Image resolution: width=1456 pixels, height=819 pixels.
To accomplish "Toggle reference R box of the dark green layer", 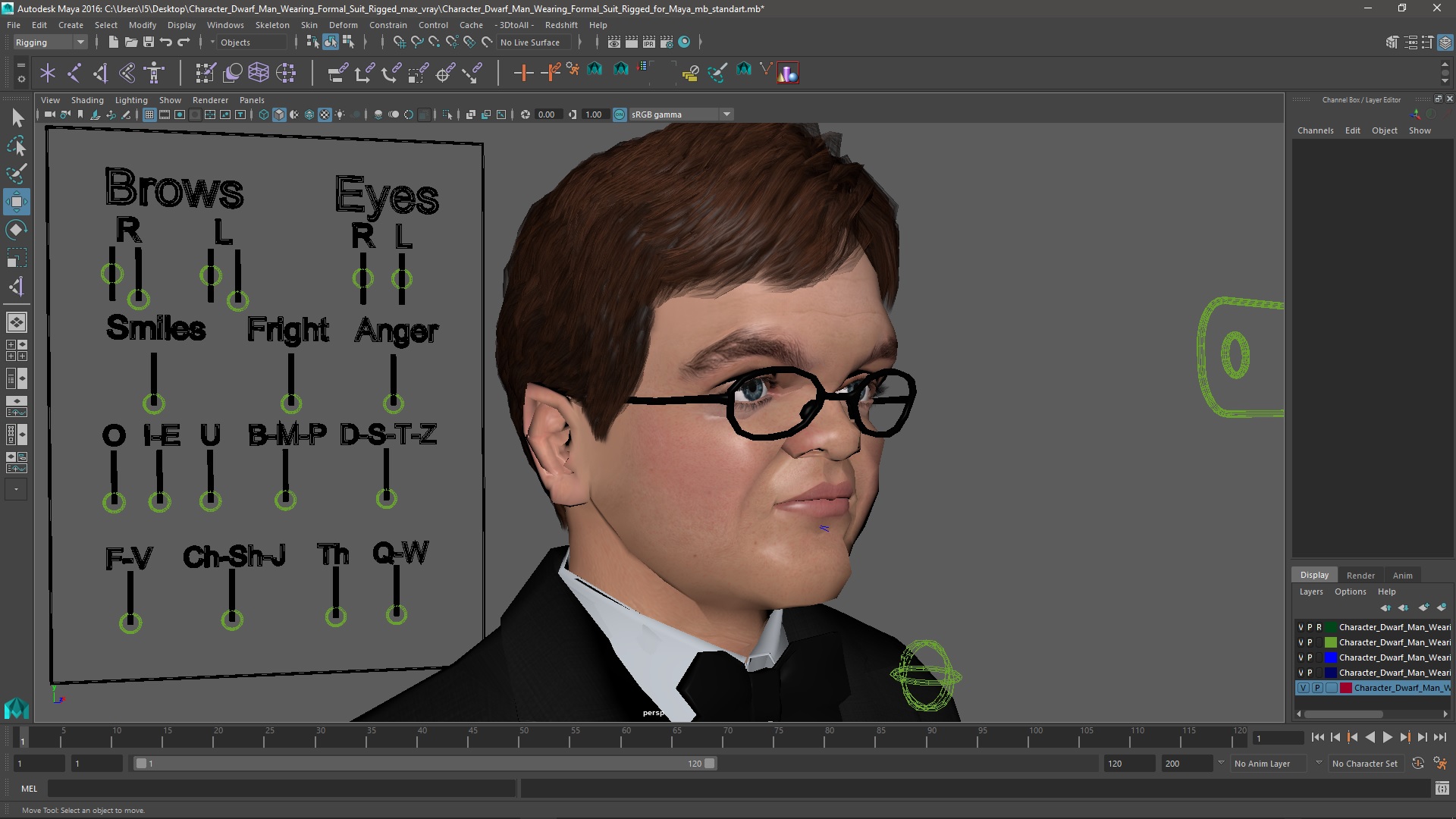I will (1319, 627).
